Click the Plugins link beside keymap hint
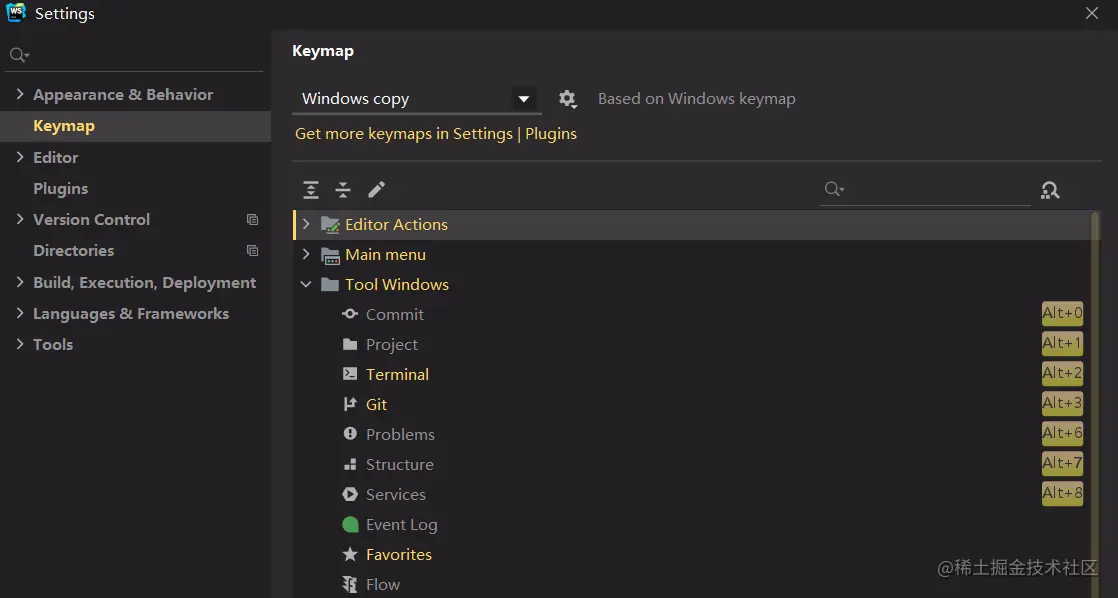 click(x=551, y=134)
